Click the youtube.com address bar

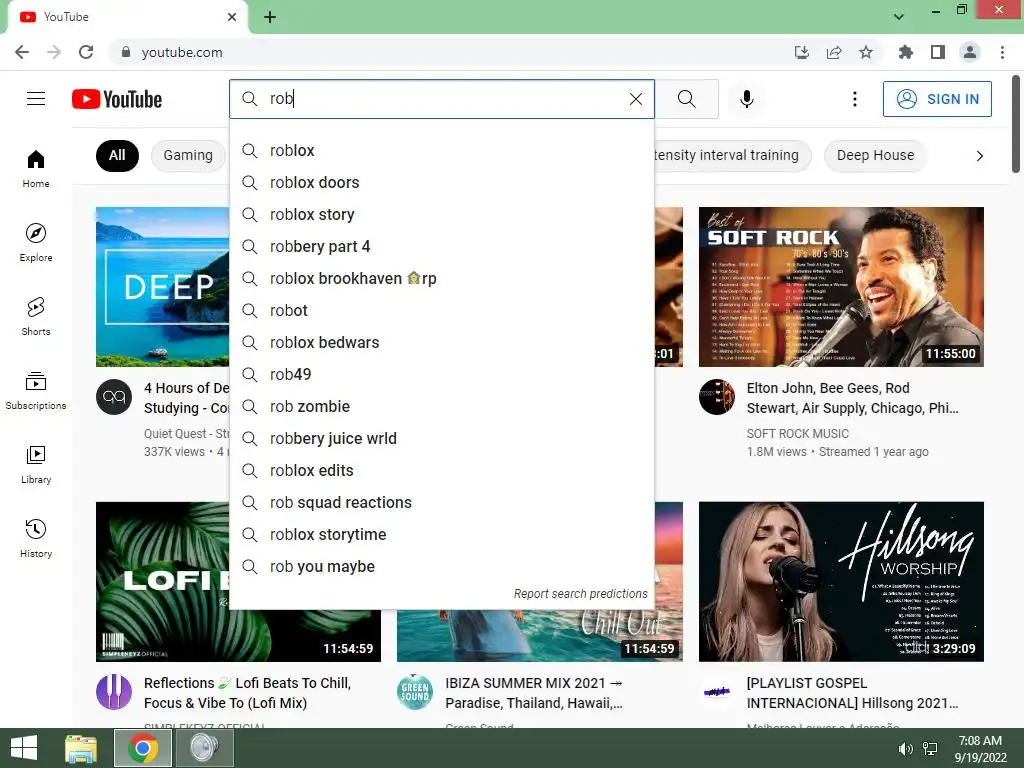451,52
